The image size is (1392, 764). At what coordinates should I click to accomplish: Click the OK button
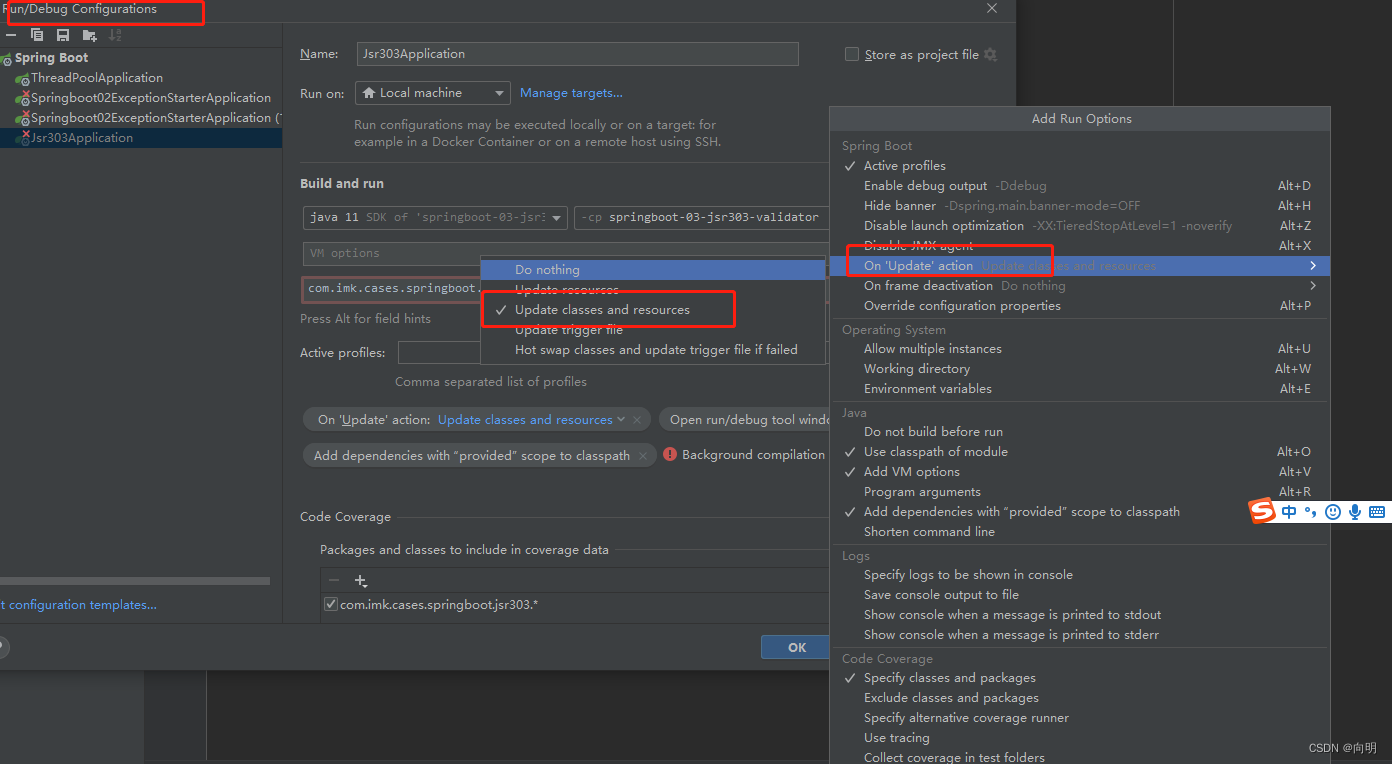(x=795, y=647)
